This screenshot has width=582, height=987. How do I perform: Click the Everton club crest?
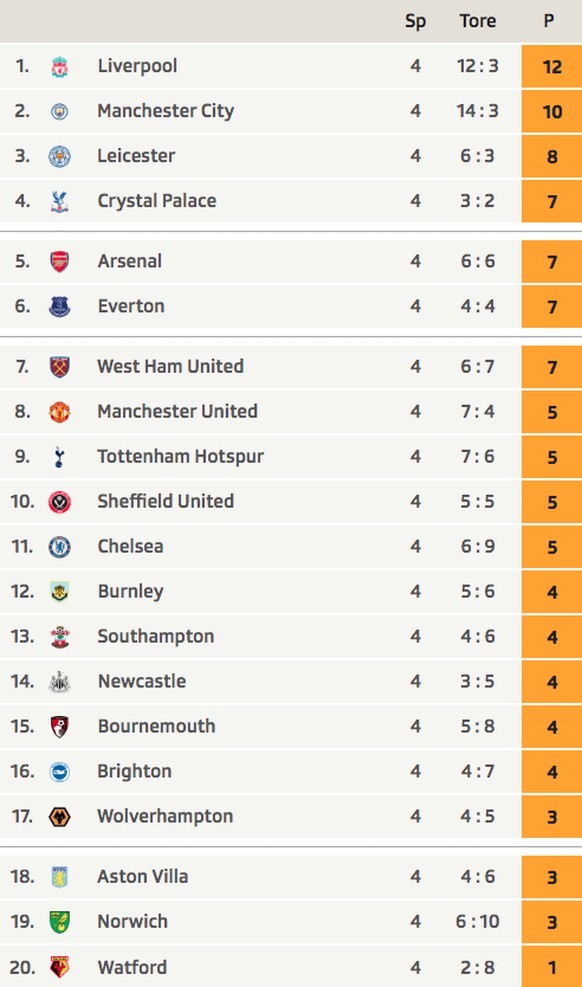click(60, 307)
